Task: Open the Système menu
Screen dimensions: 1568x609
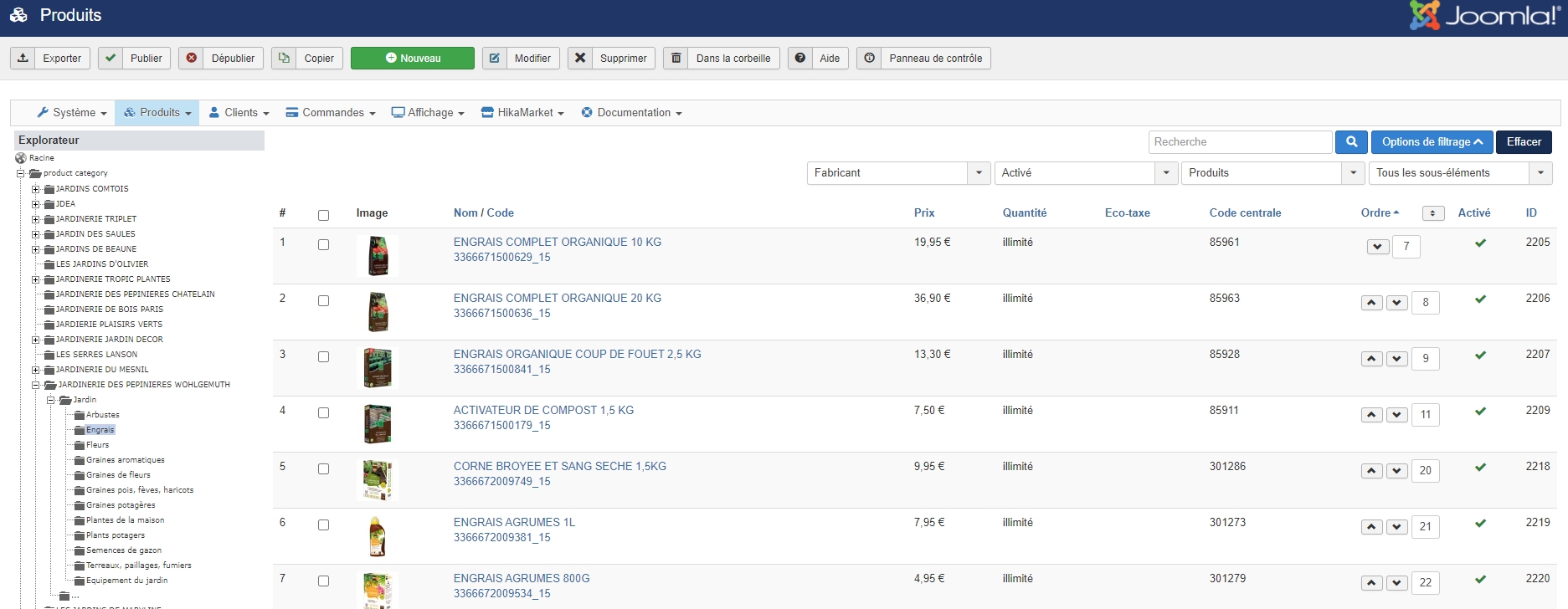Action: click(x=72, y=113)
